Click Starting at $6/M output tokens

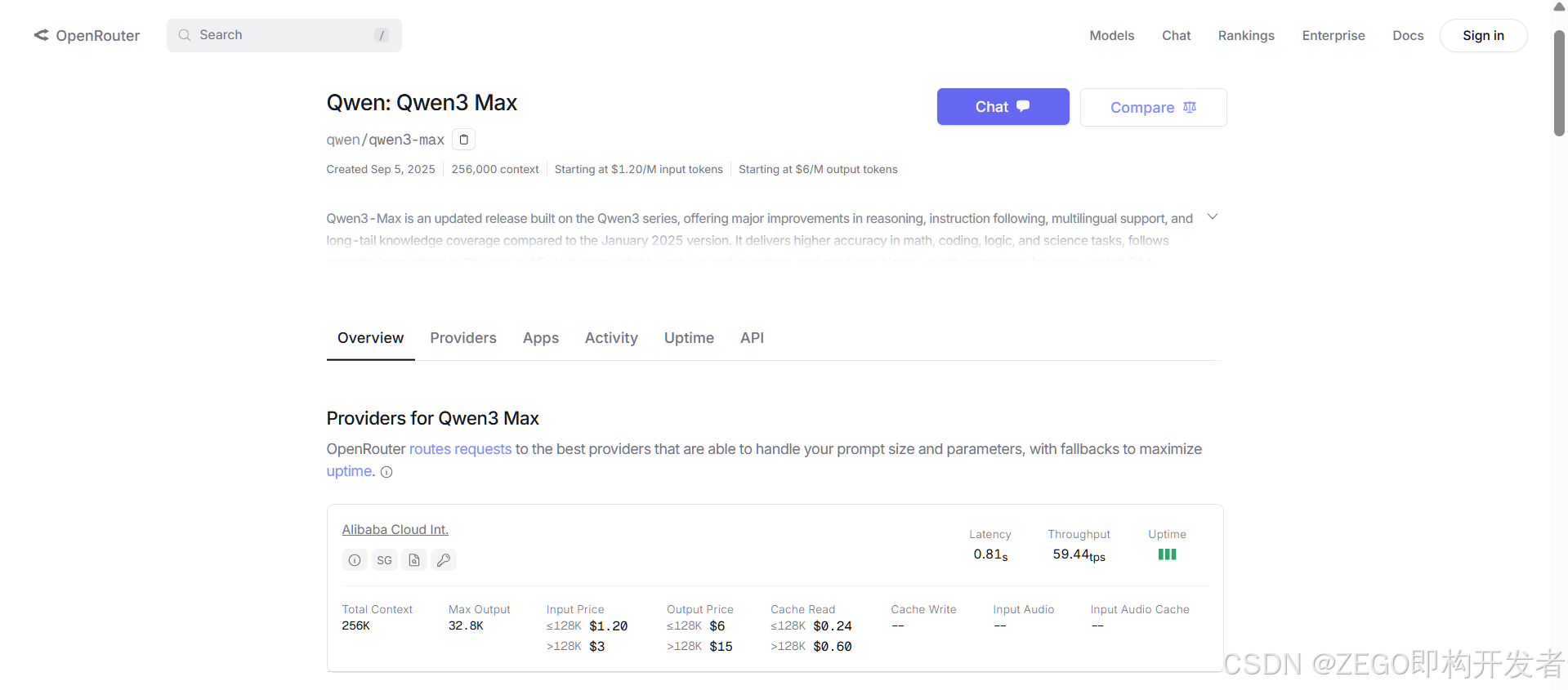[818, 169]
